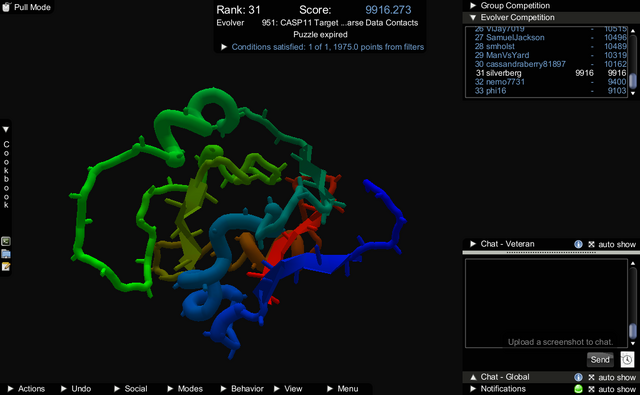The height and width of the screenshot is (395, 640).
Task: Click the Send chat button
Action: tap(600, 359)
